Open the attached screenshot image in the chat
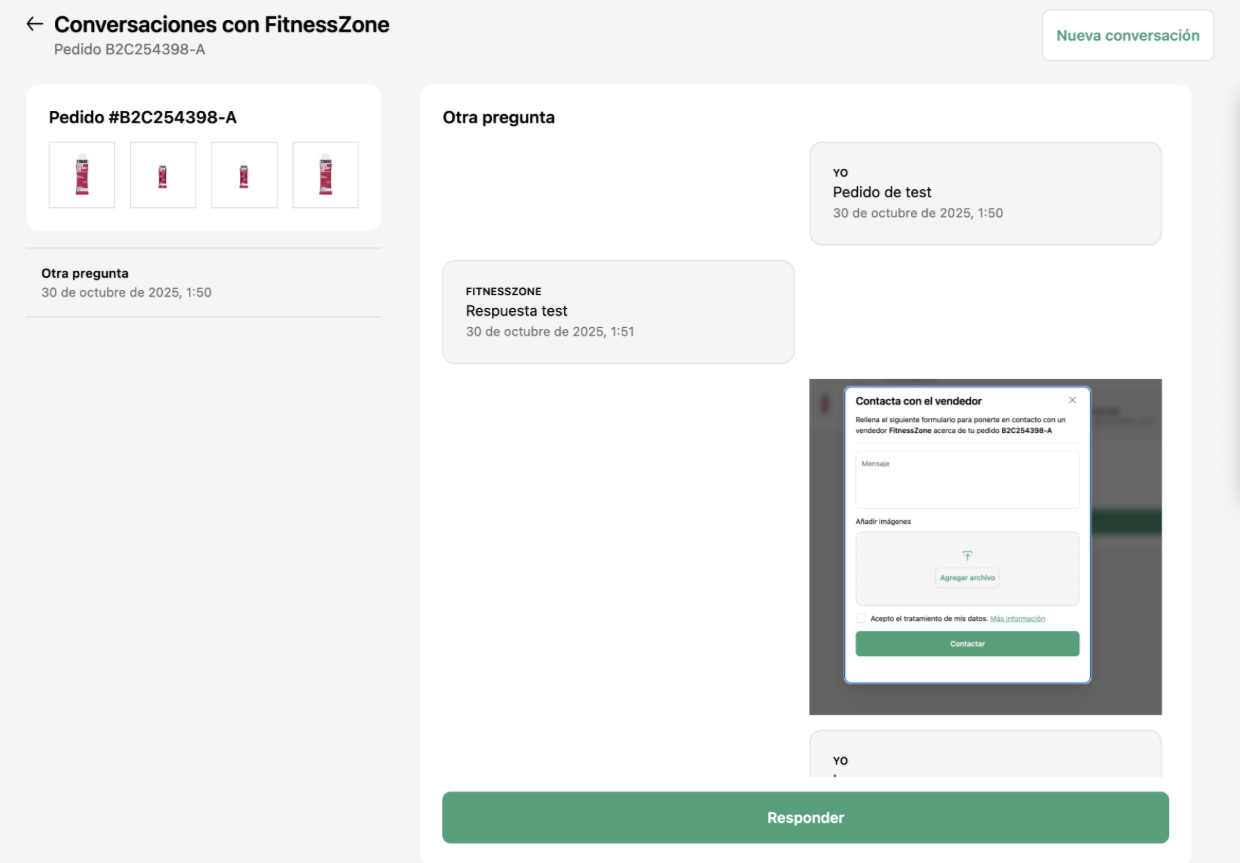Screen dimensions: 1240x863 [x=985, y=547]
